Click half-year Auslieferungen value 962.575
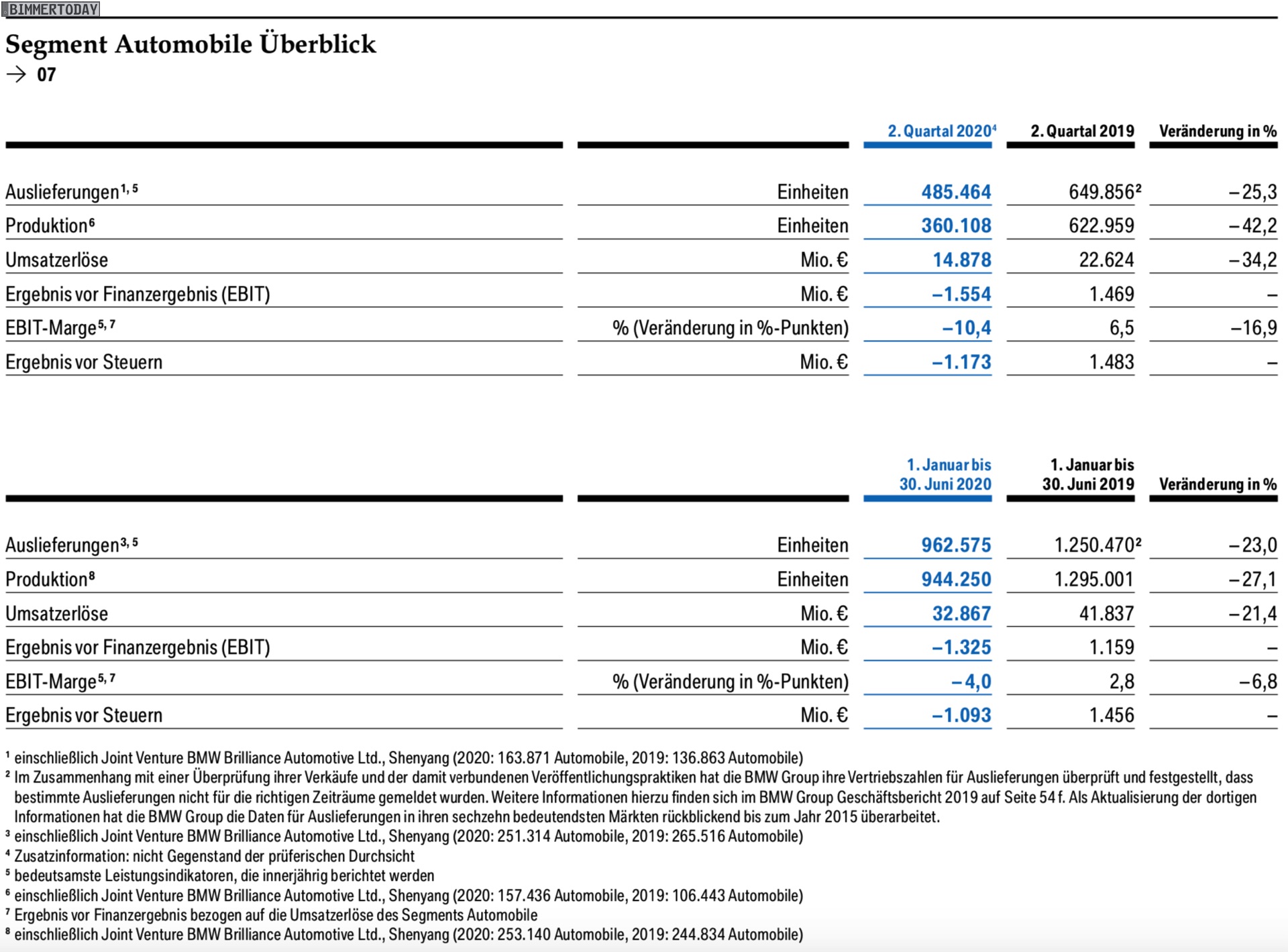Screen dimensions: 1288x952 (955, 545)
